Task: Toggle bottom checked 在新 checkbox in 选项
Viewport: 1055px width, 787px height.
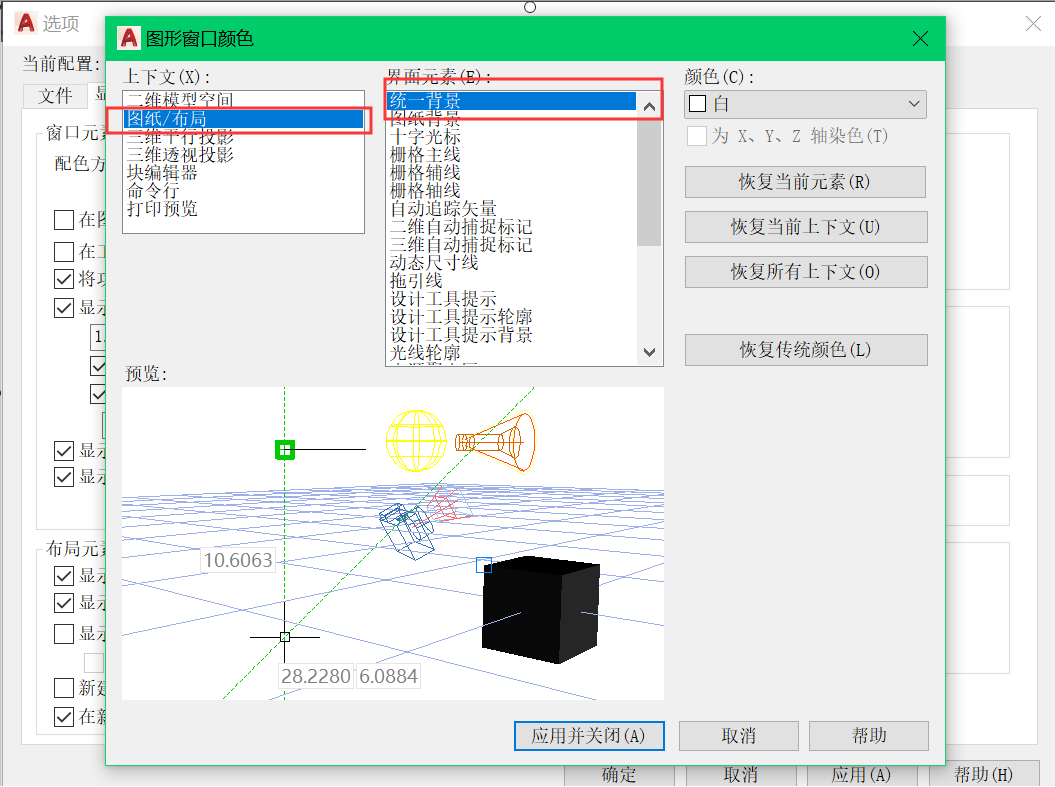Action: pyautogui.click(x=64, y=716)
